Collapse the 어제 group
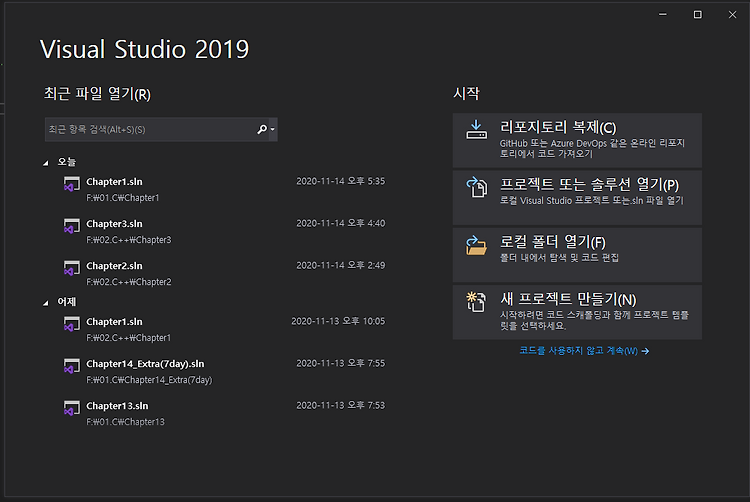 (x=46, y=303)
